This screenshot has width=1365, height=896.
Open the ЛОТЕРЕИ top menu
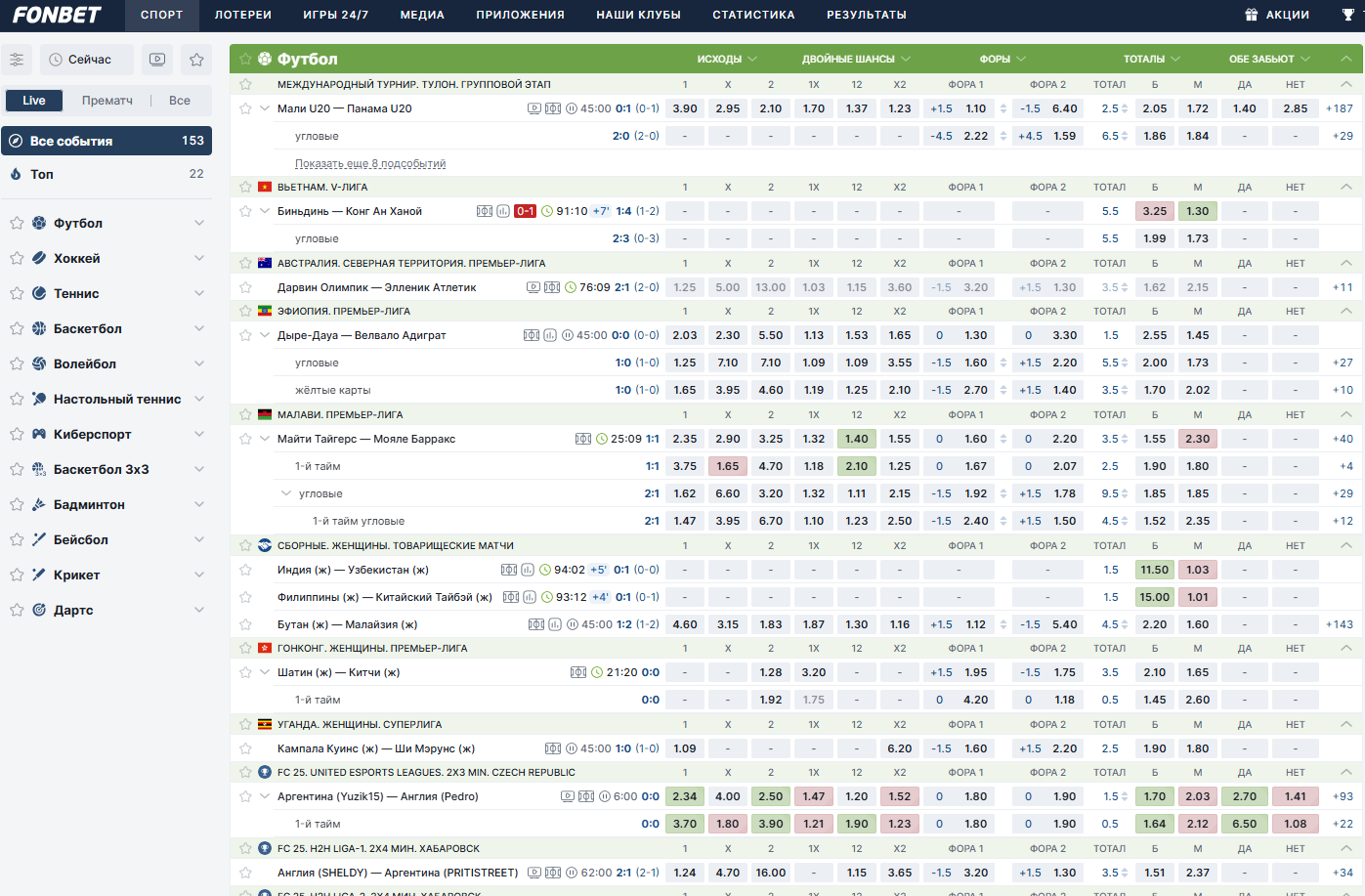click(243, 15)
